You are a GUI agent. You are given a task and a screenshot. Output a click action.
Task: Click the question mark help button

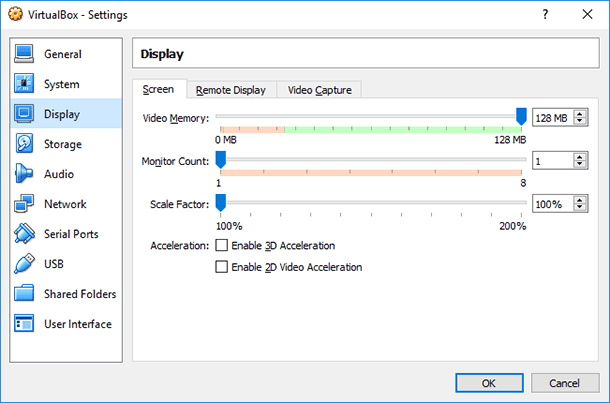545,14
